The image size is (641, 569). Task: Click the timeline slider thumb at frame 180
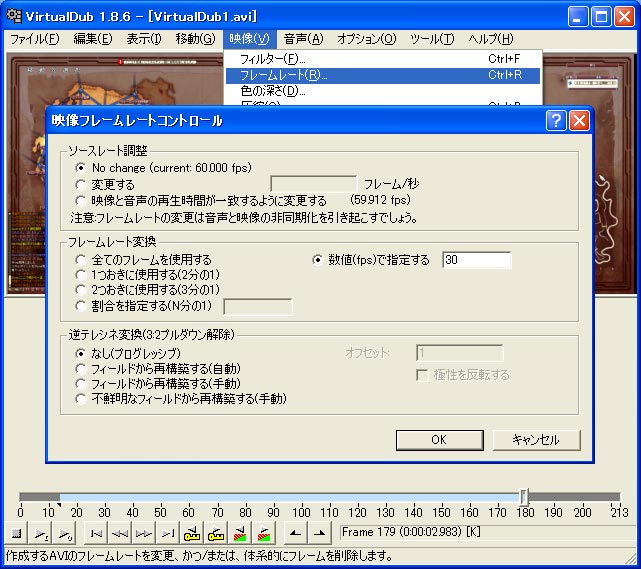[524, 497]
